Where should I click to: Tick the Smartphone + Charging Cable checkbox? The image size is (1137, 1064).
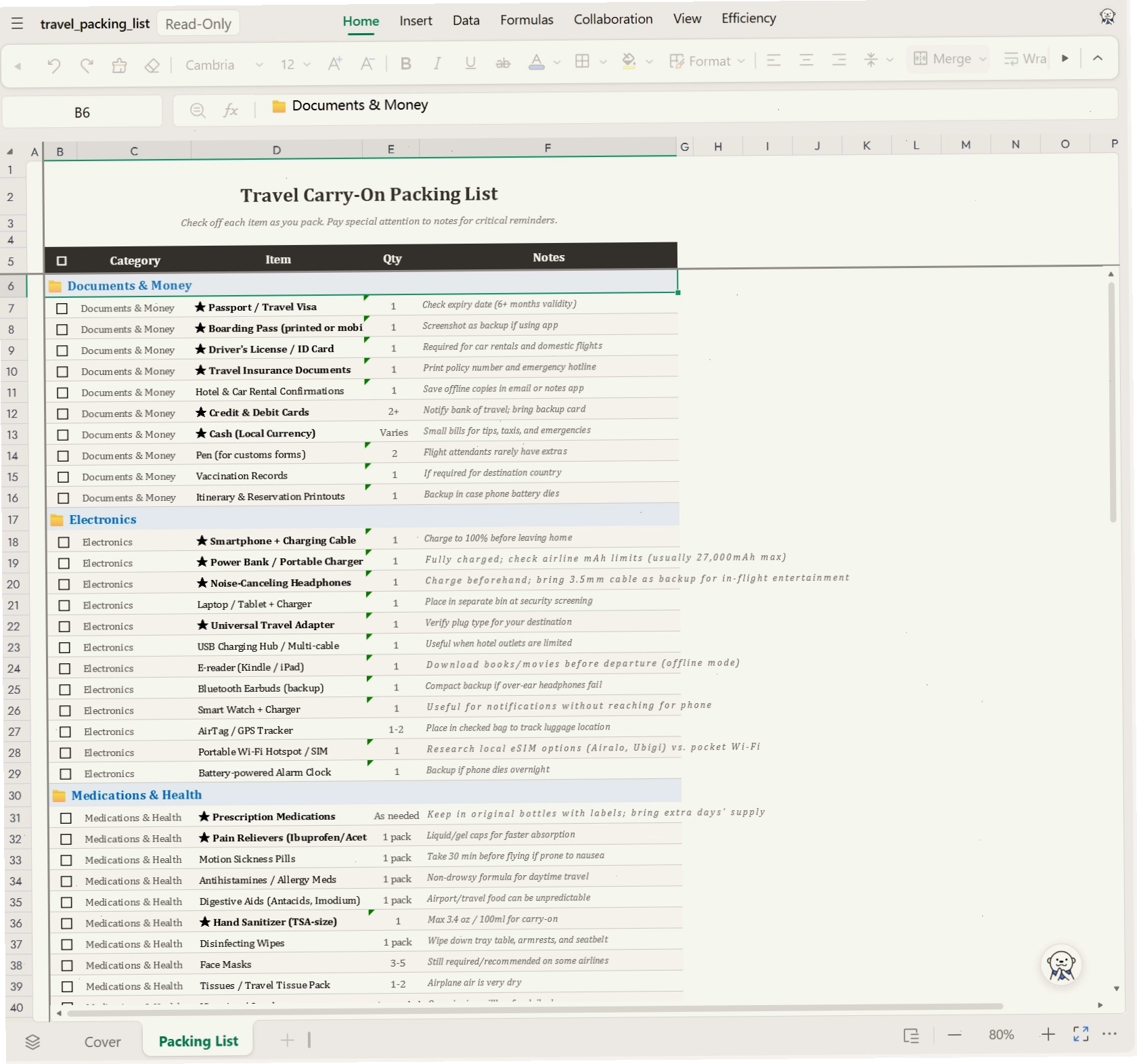(x=64, y=542)
